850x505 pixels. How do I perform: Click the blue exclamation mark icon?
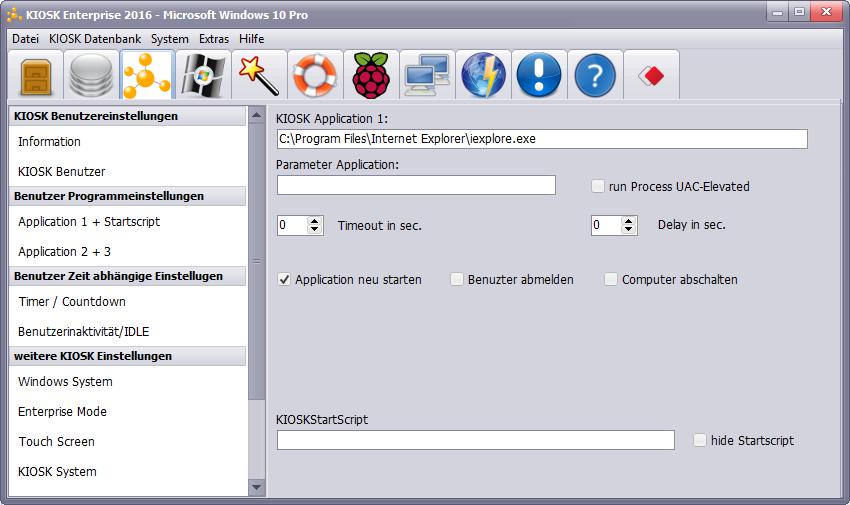(x=539, y=76)
